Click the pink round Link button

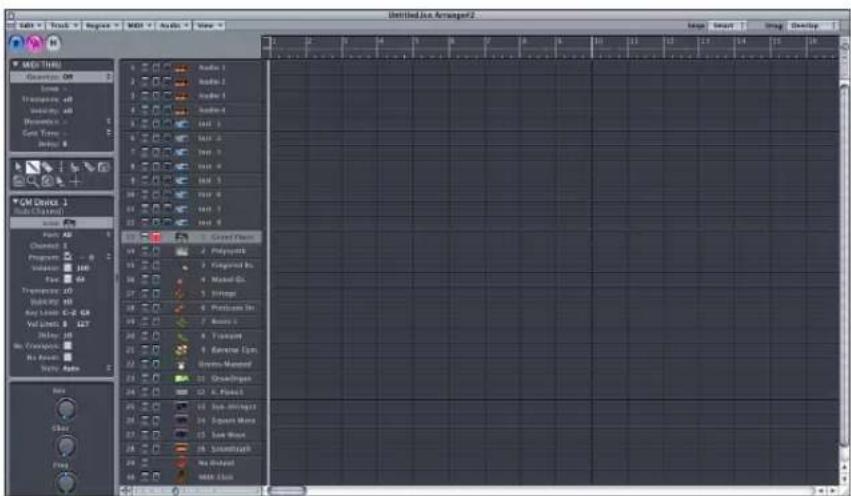coord(35,43)
